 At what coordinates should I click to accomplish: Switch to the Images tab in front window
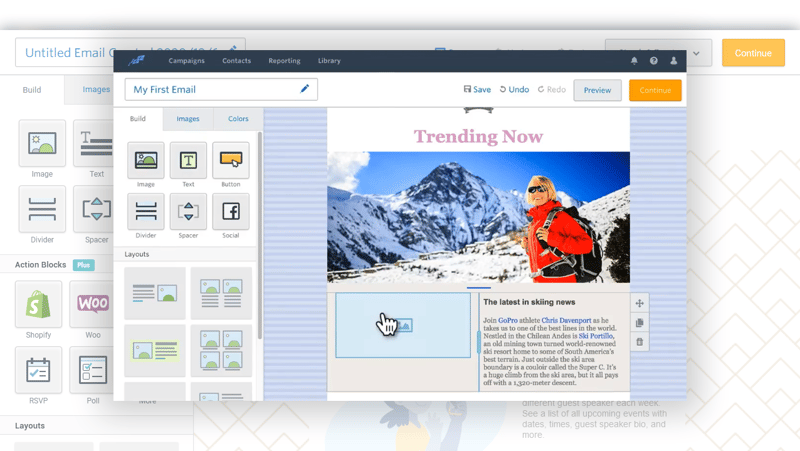(188, 119)
